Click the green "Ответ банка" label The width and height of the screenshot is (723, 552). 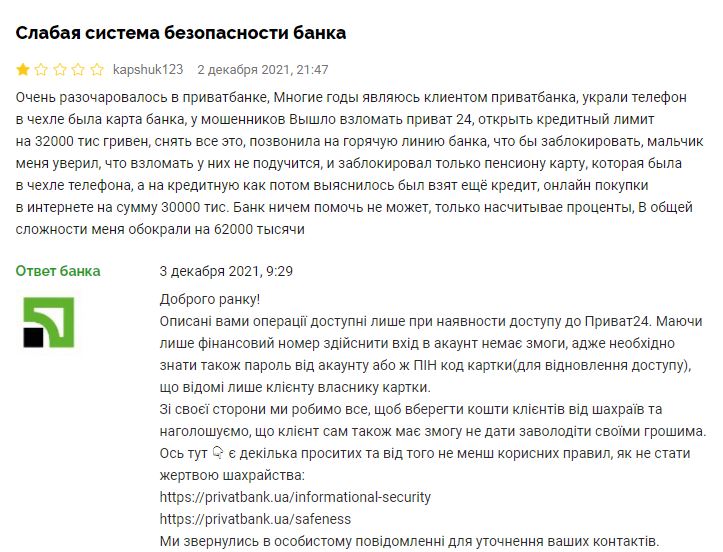pyautogui.click(x=58, y=271)
